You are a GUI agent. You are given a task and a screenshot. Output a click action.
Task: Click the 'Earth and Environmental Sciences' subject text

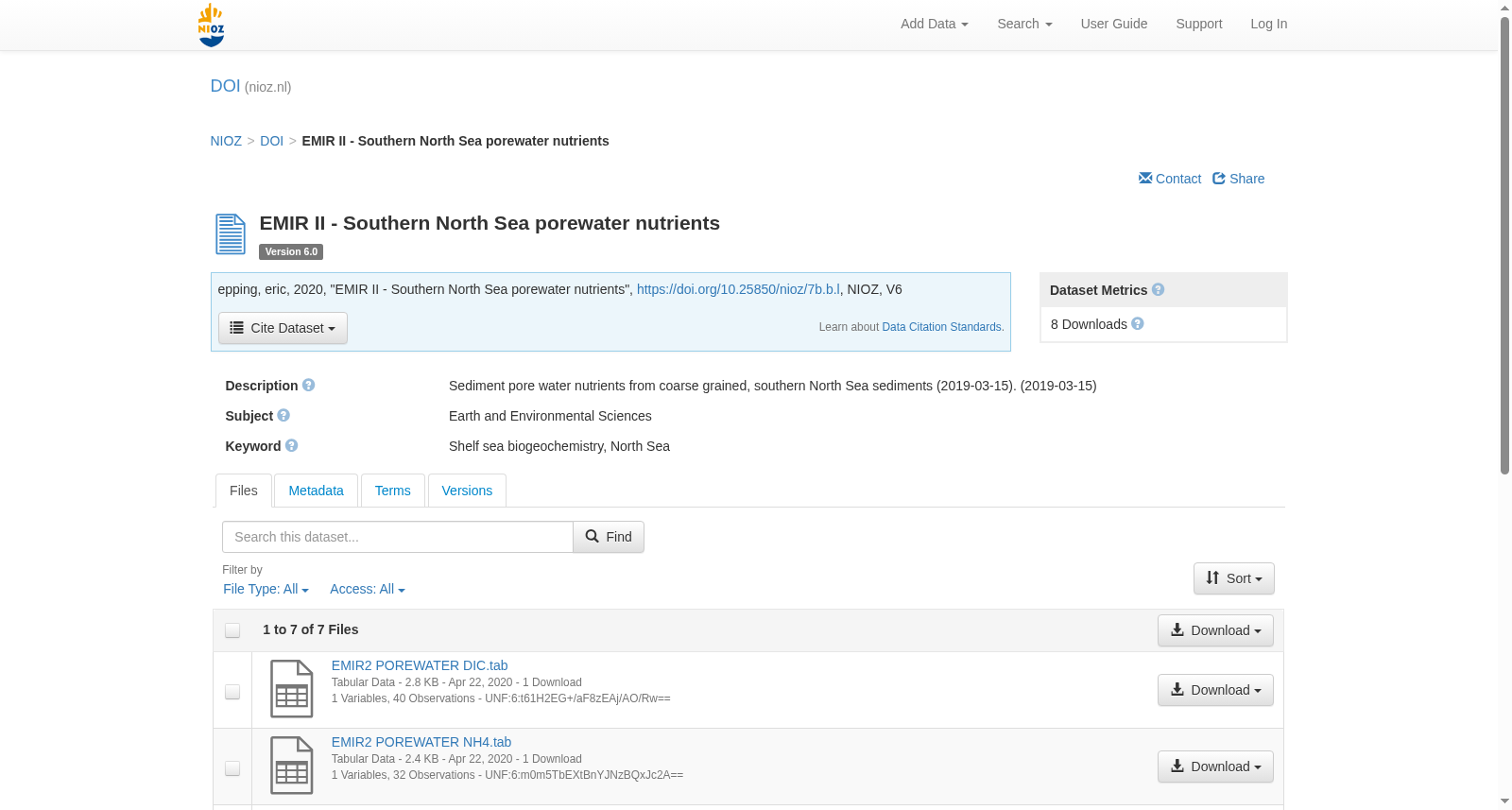pos(550,416)
